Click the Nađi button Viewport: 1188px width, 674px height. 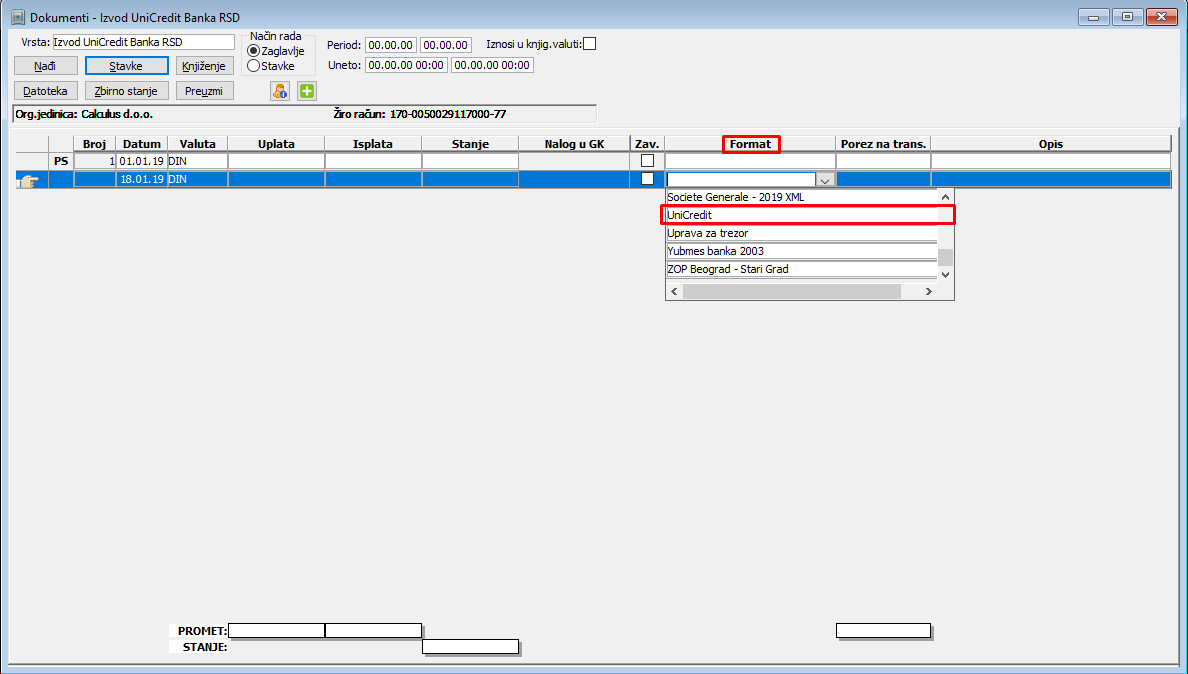click(x=45, y=66)
